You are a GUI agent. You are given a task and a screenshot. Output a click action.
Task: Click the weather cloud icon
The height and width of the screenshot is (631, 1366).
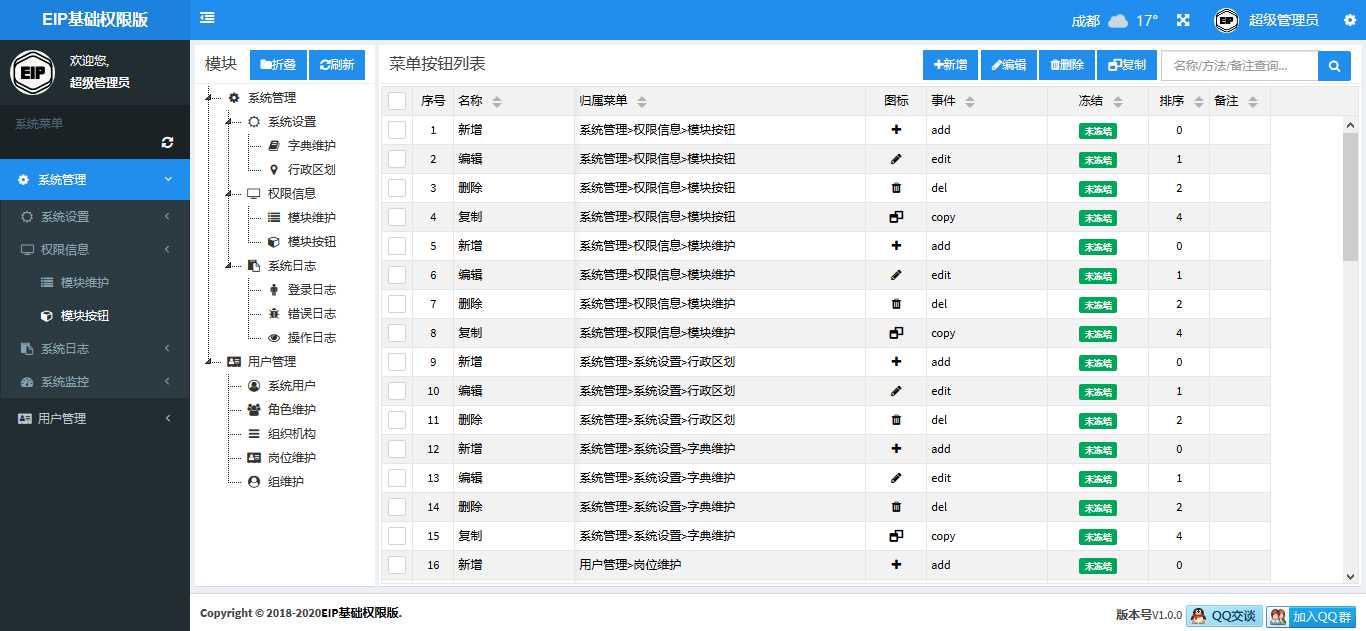tap(1118, 20)
